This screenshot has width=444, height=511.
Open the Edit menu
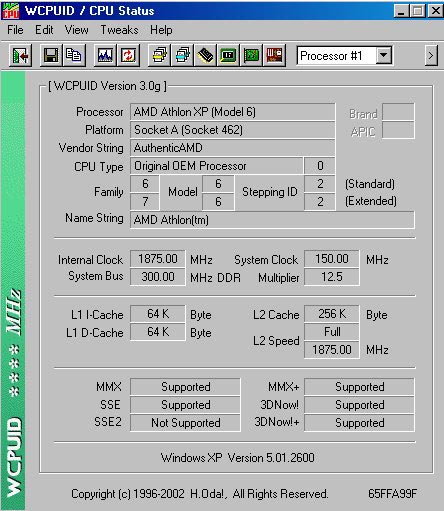tap(44, 30)
